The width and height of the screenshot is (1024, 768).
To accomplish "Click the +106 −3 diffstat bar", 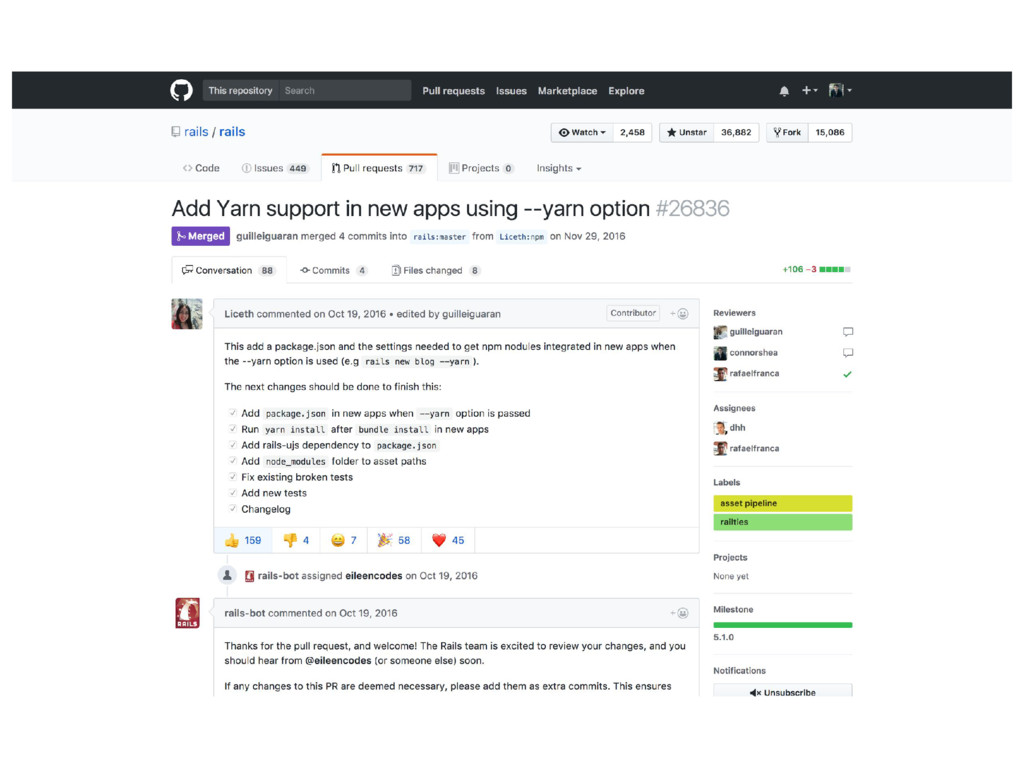I will coord(816,270).
